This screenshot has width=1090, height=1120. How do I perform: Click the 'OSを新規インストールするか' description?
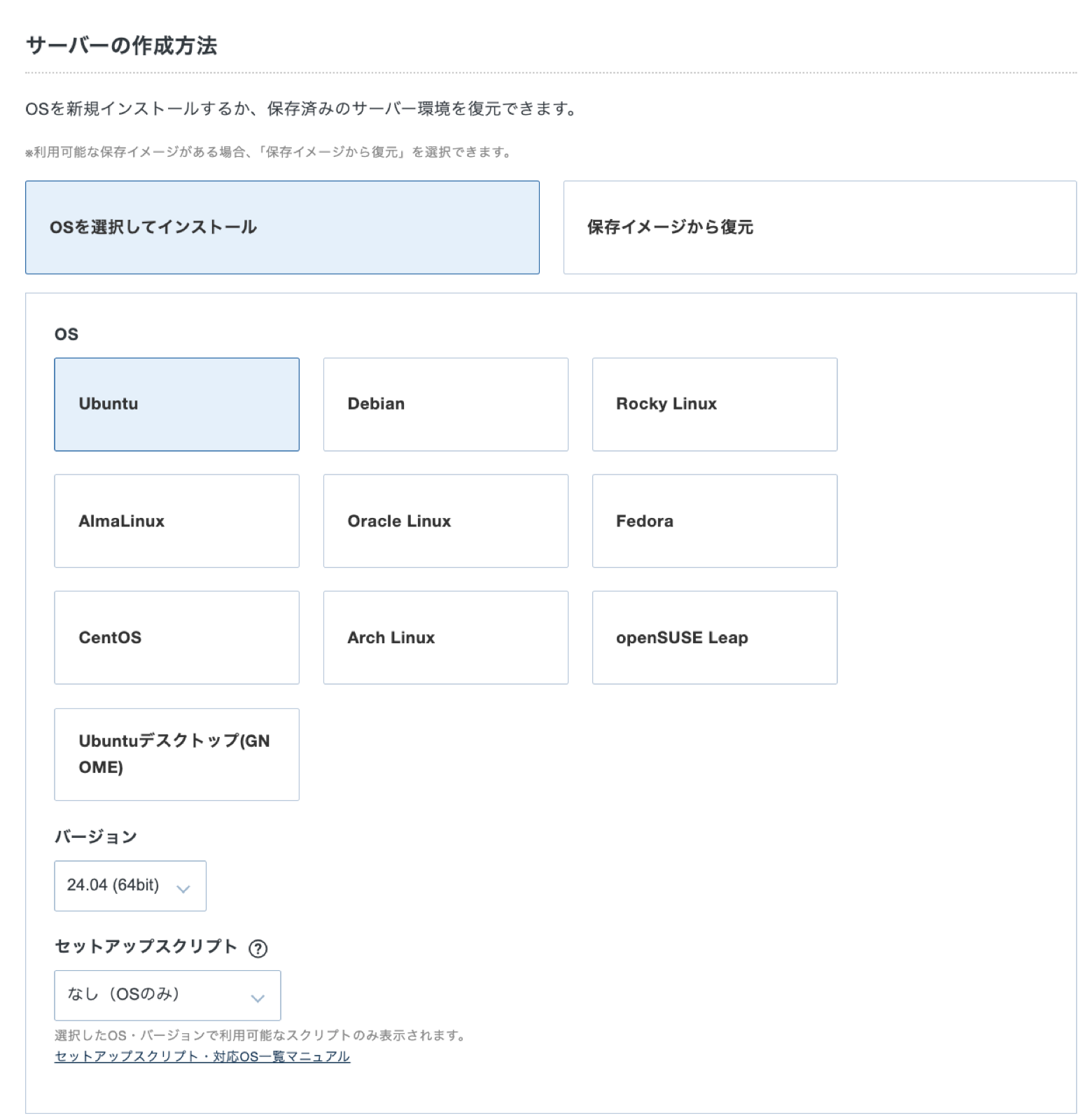[x=302, y=109]
